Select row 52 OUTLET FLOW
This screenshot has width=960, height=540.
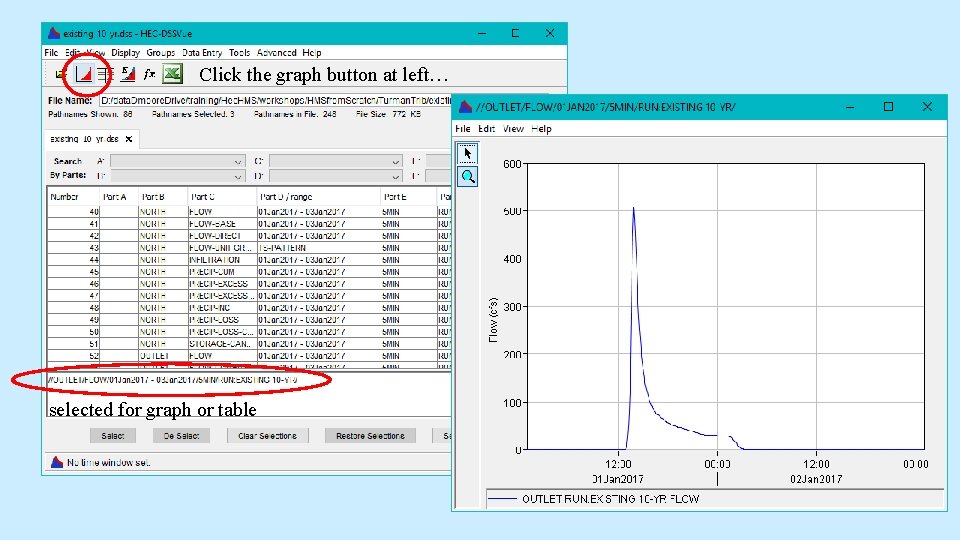pyautogui.click(x=250, y=356)
